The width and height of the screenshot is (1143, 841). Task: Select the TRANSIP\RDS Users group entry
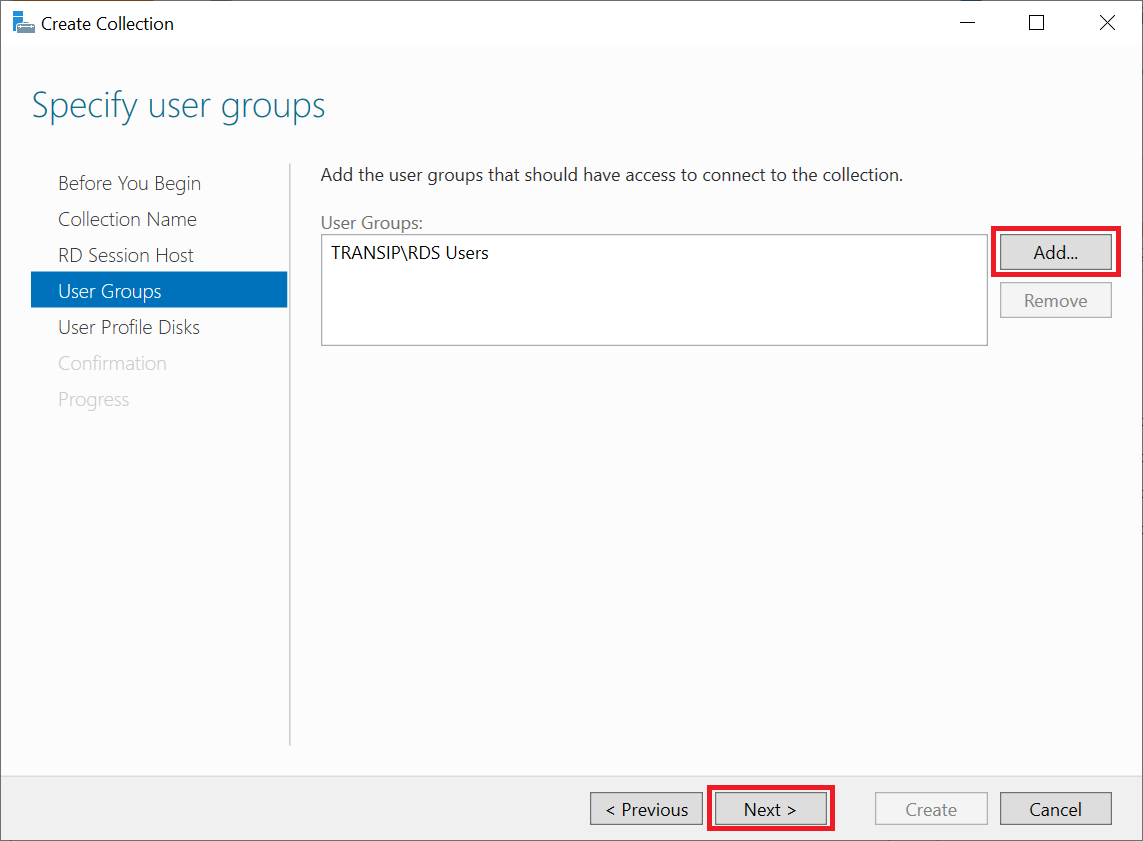coord(410,253)
